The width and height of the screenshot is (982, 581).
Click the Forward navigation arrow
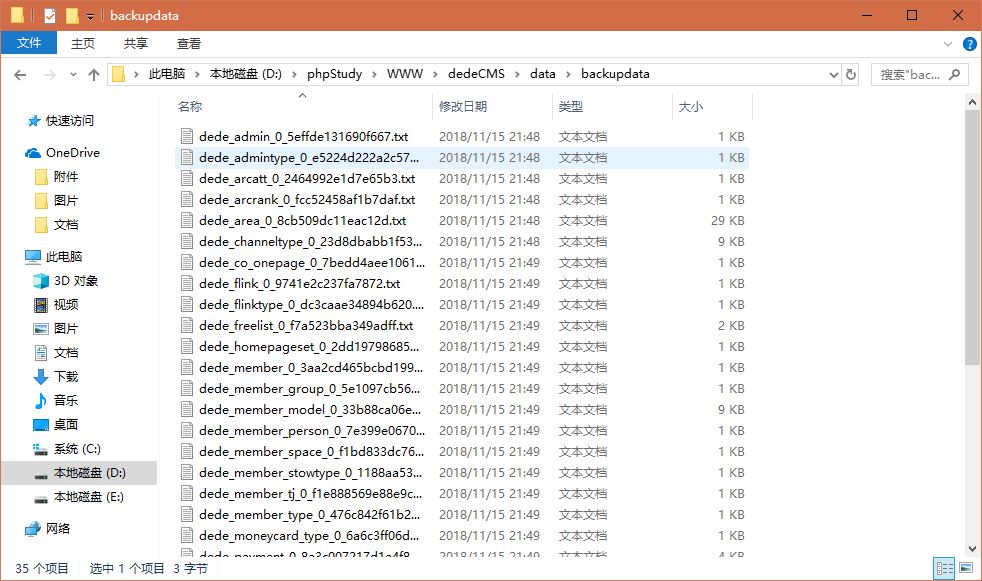click(49, 75)
